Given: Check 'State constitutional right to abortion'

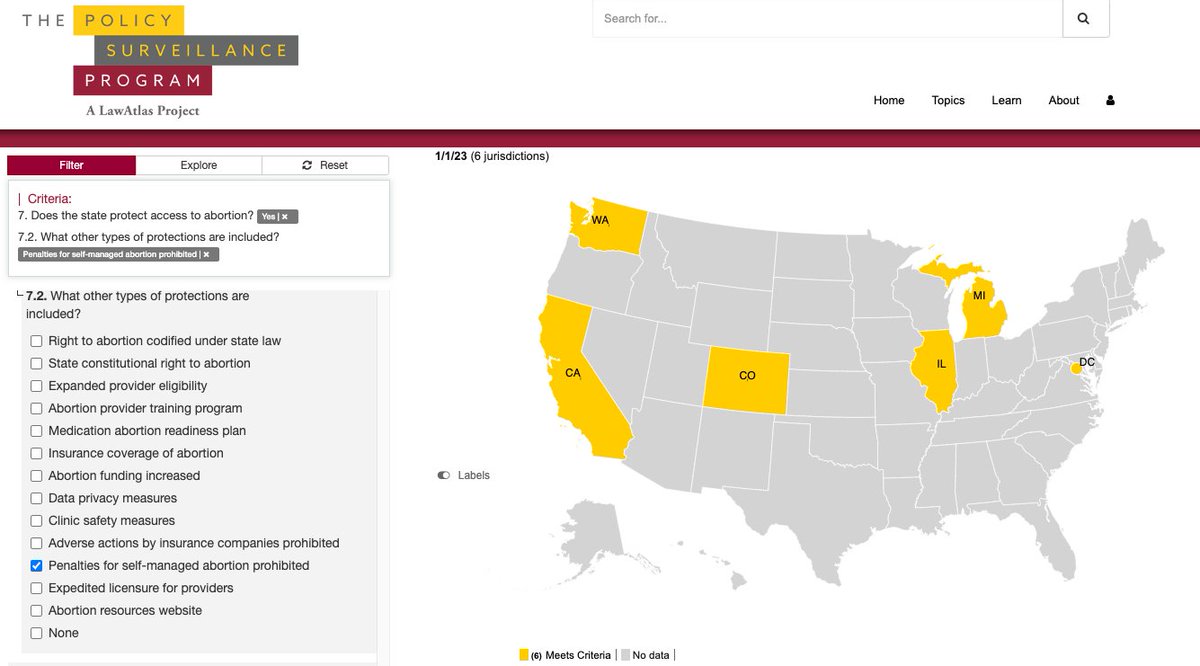Looking at the screenshot, I should point(37,363).
